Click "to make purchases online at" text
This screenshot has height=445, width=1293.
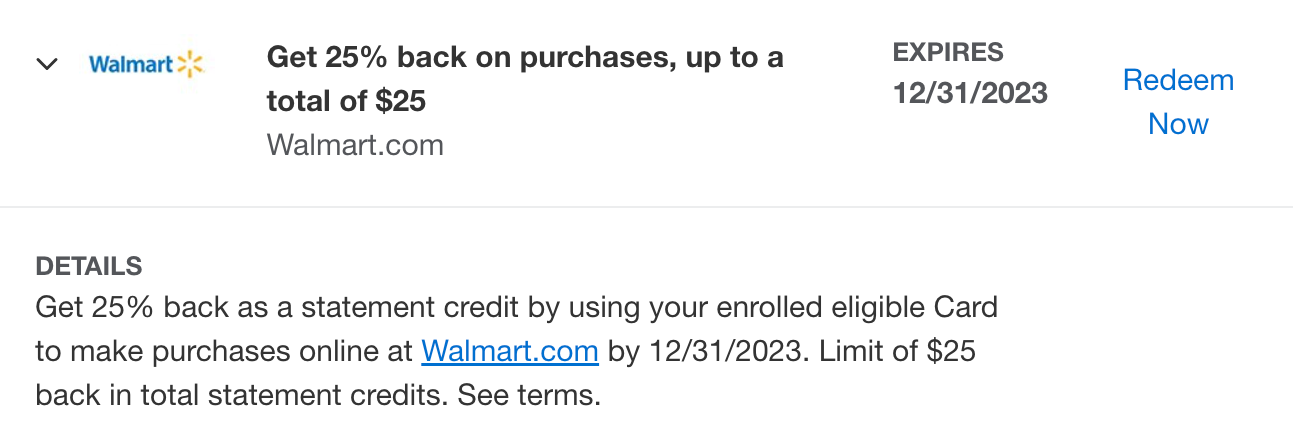(224, 351)
